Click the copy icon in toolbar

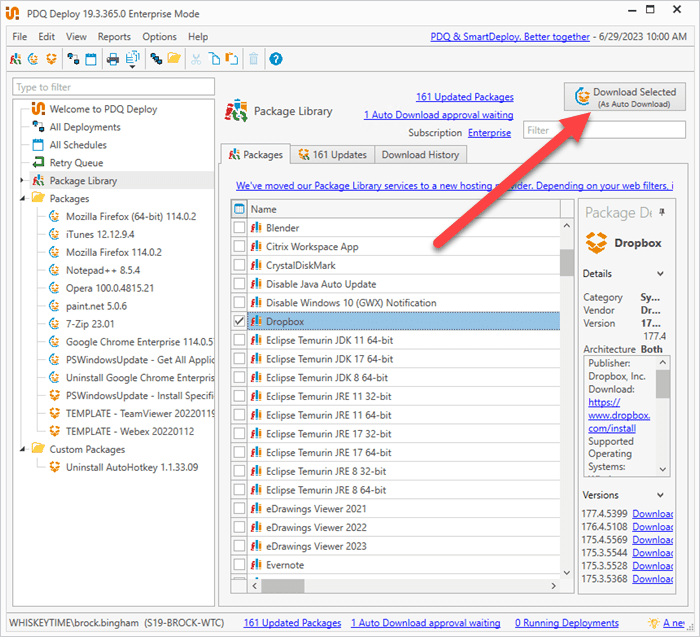tap(215, 59)
